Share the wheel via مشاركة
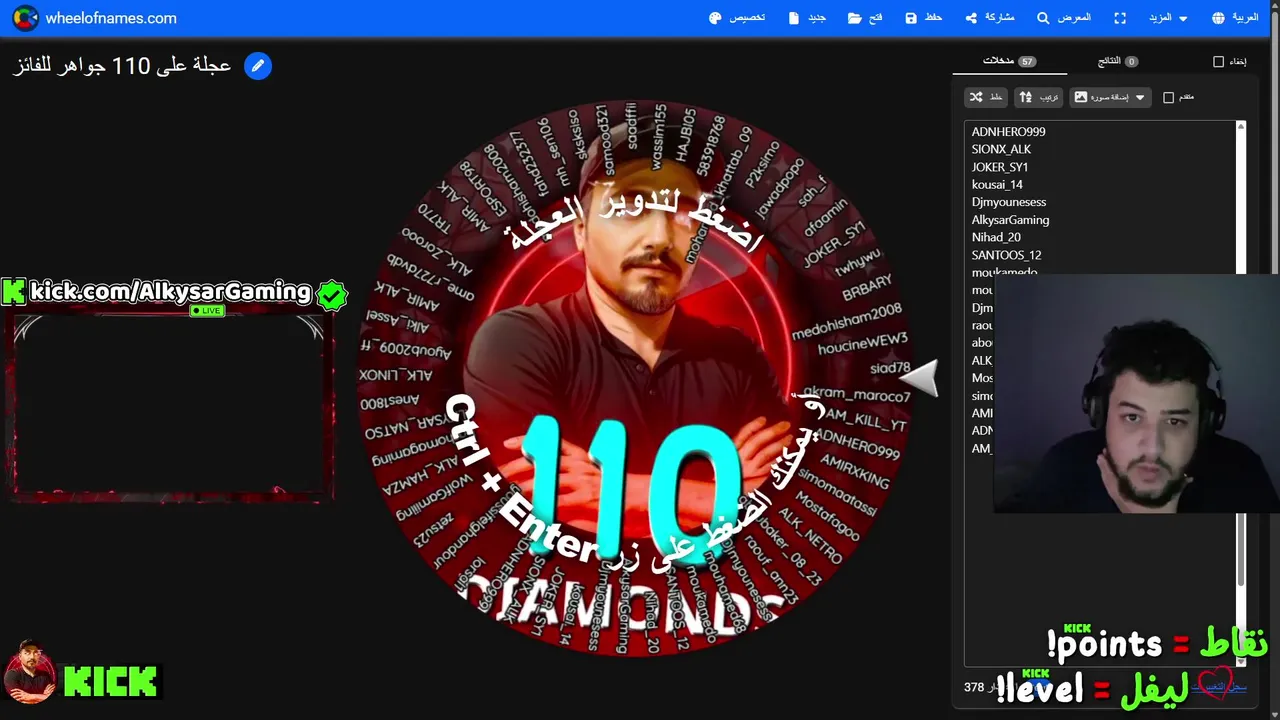This screenshot has width=1280, height=720. [x=990, y=18]
